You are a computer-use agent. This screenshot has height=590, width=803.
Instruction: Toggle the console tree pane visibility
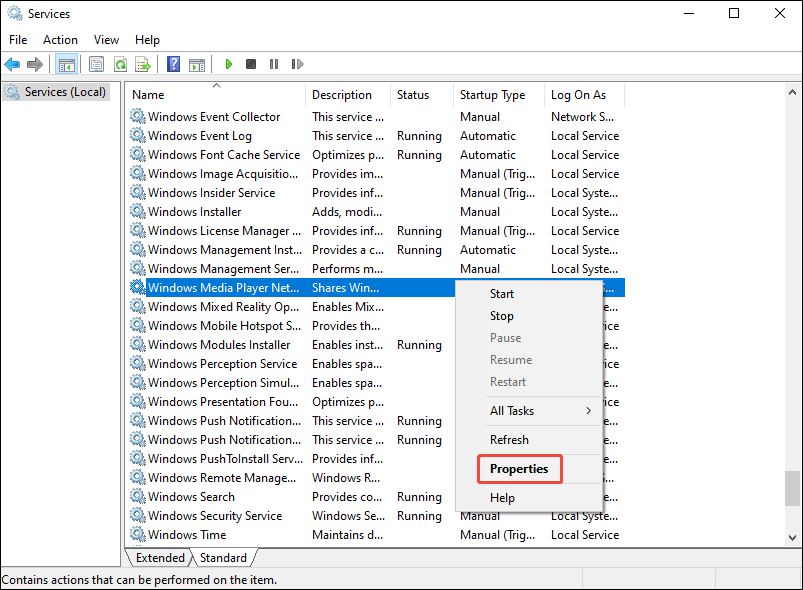tap(66, 64)
